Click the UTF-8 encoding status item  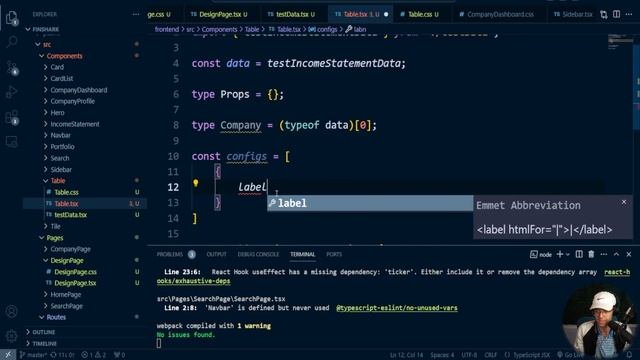point(469,355)
